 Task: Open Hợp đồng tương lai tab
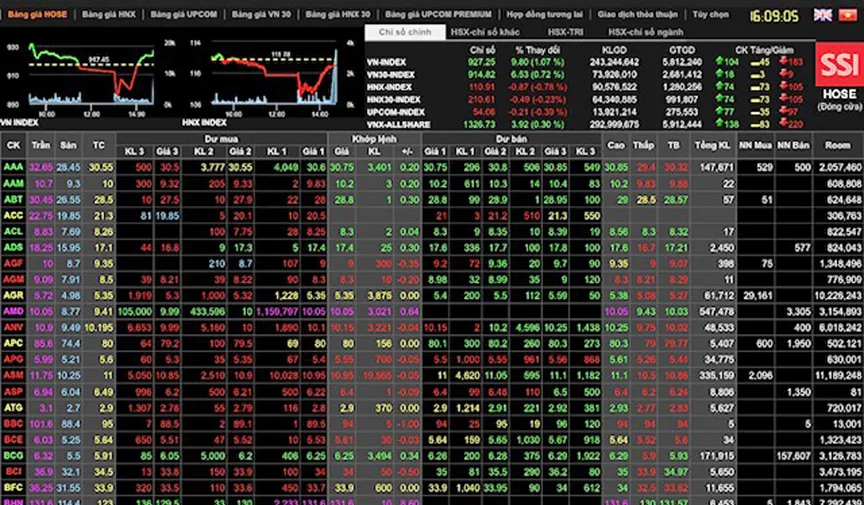(x=544, y=15)
